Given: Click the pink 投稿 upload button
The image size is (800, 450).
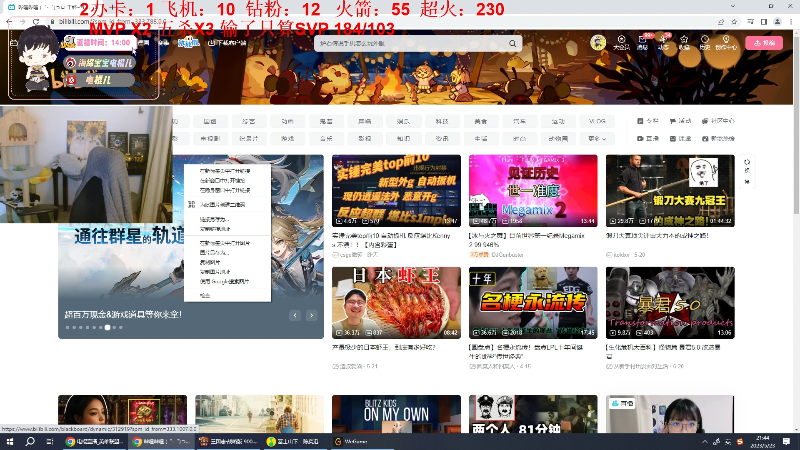Looking at the screenshot, I should click(x=764, y=43).
